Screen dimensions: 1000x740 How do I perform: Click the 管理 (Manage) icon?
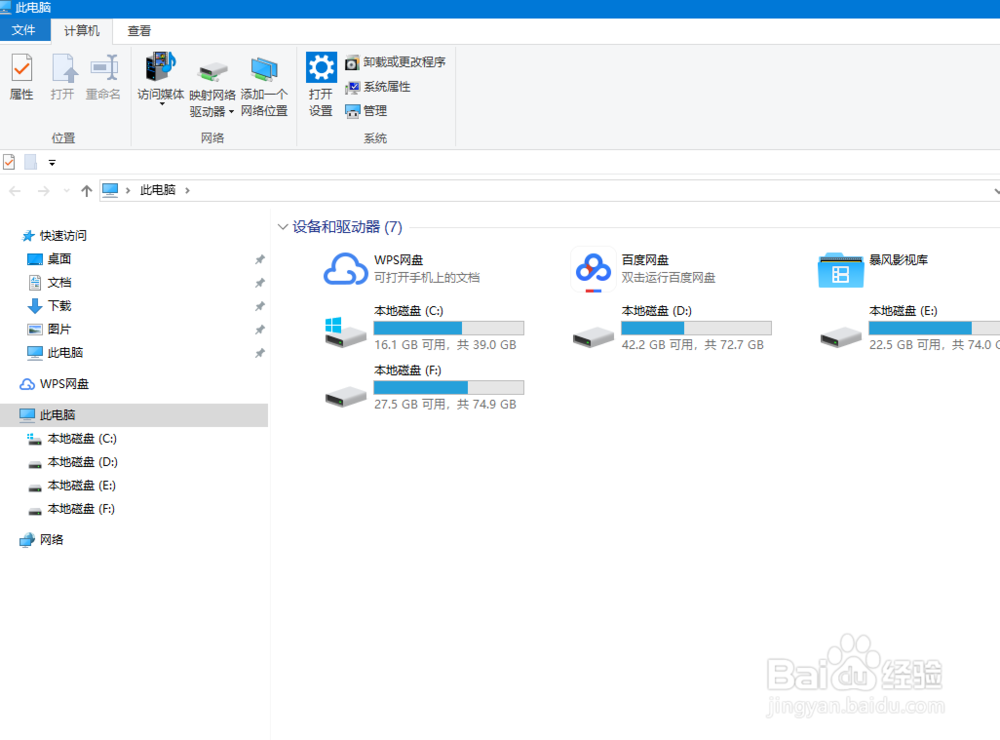click(372, 110)
